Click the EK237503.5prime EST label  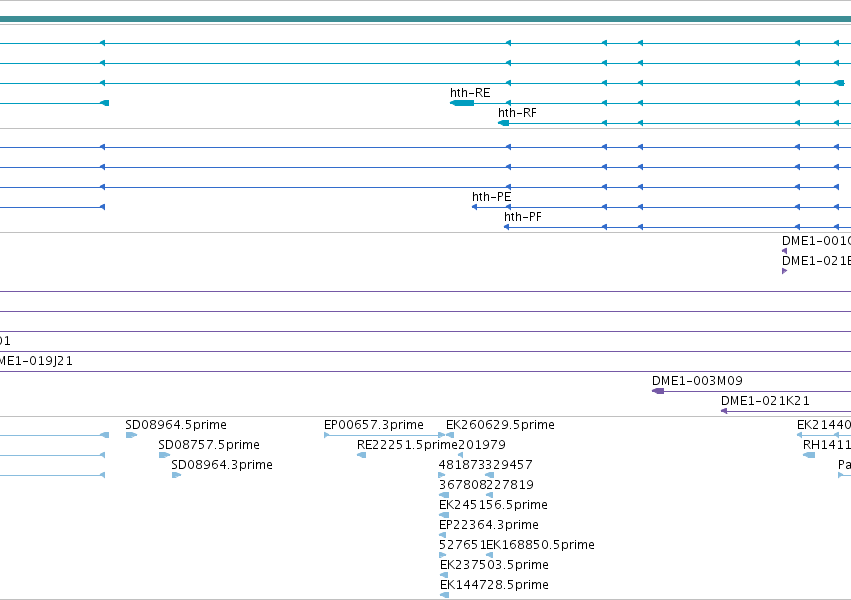click(x=494, y=565)
